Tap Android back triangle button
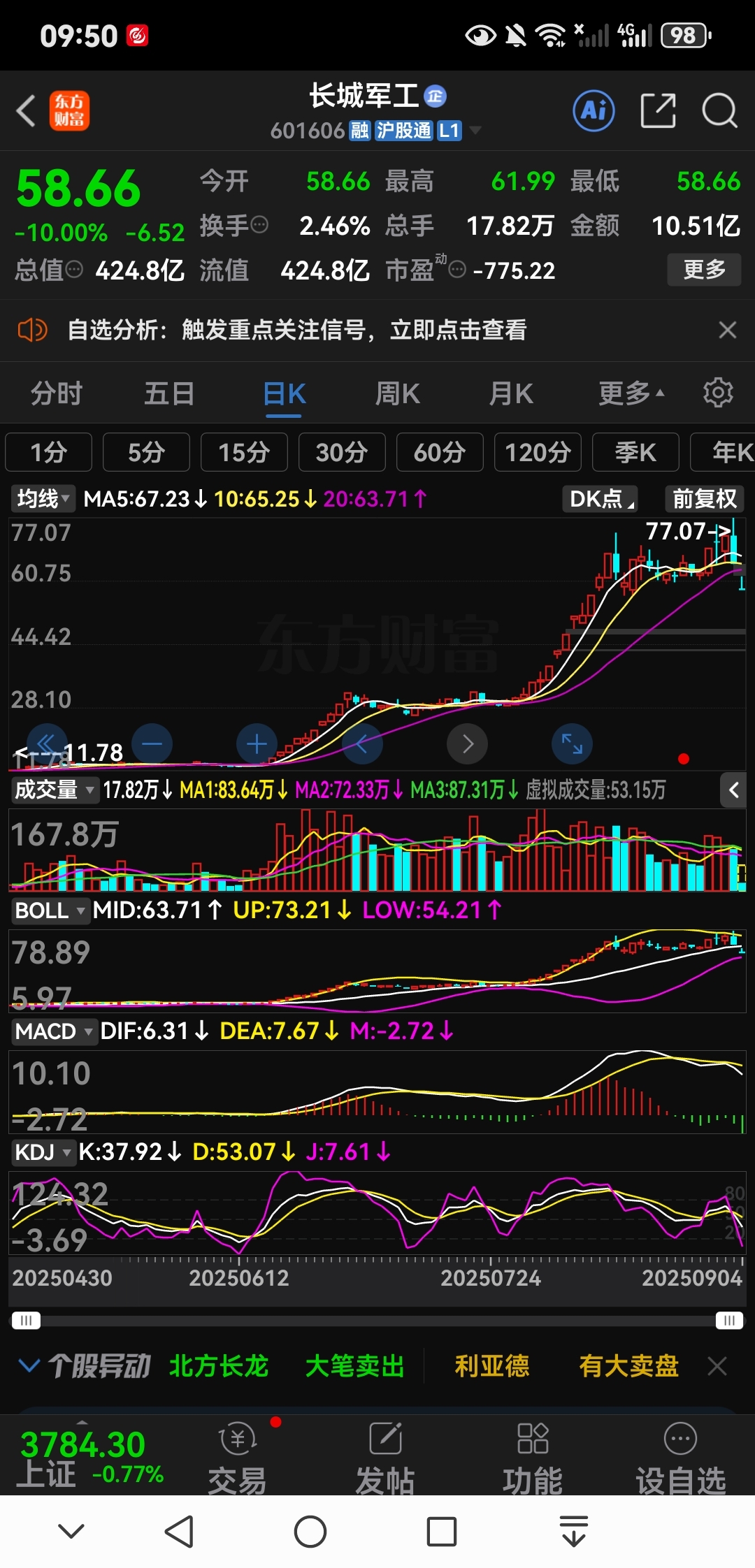Viewport: 755px width, 1568px height. point(179,1532)
